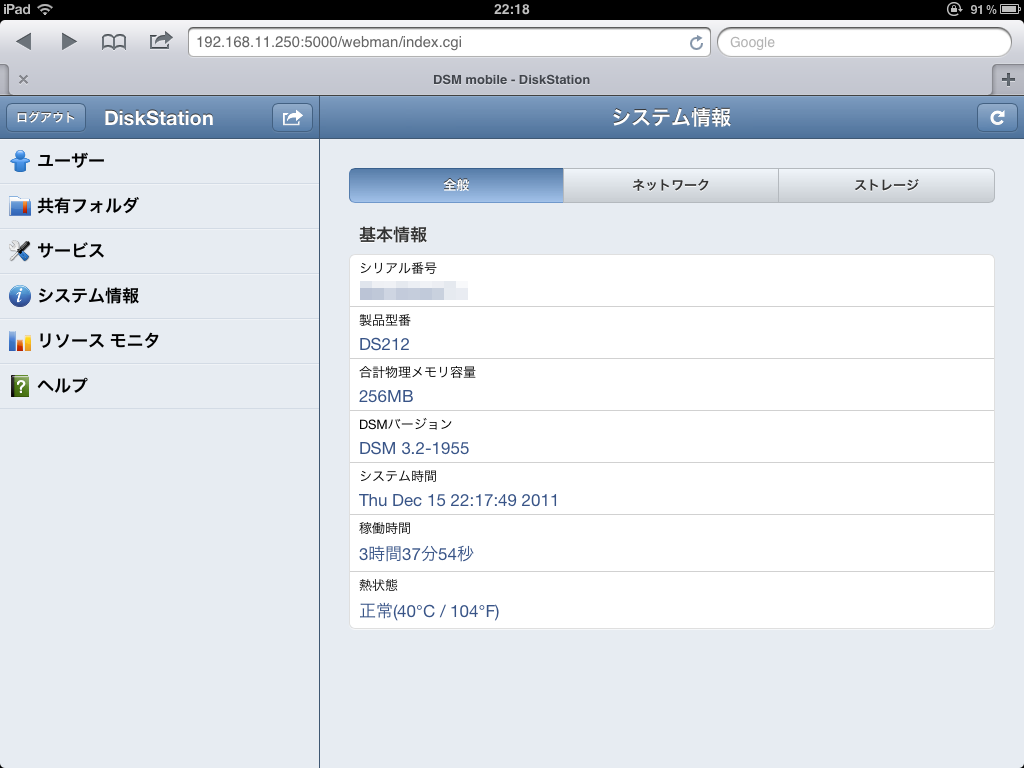Tap the rotation lock icon in status bar
Screen dimensions: 1024x768
[x=954, y=9]
